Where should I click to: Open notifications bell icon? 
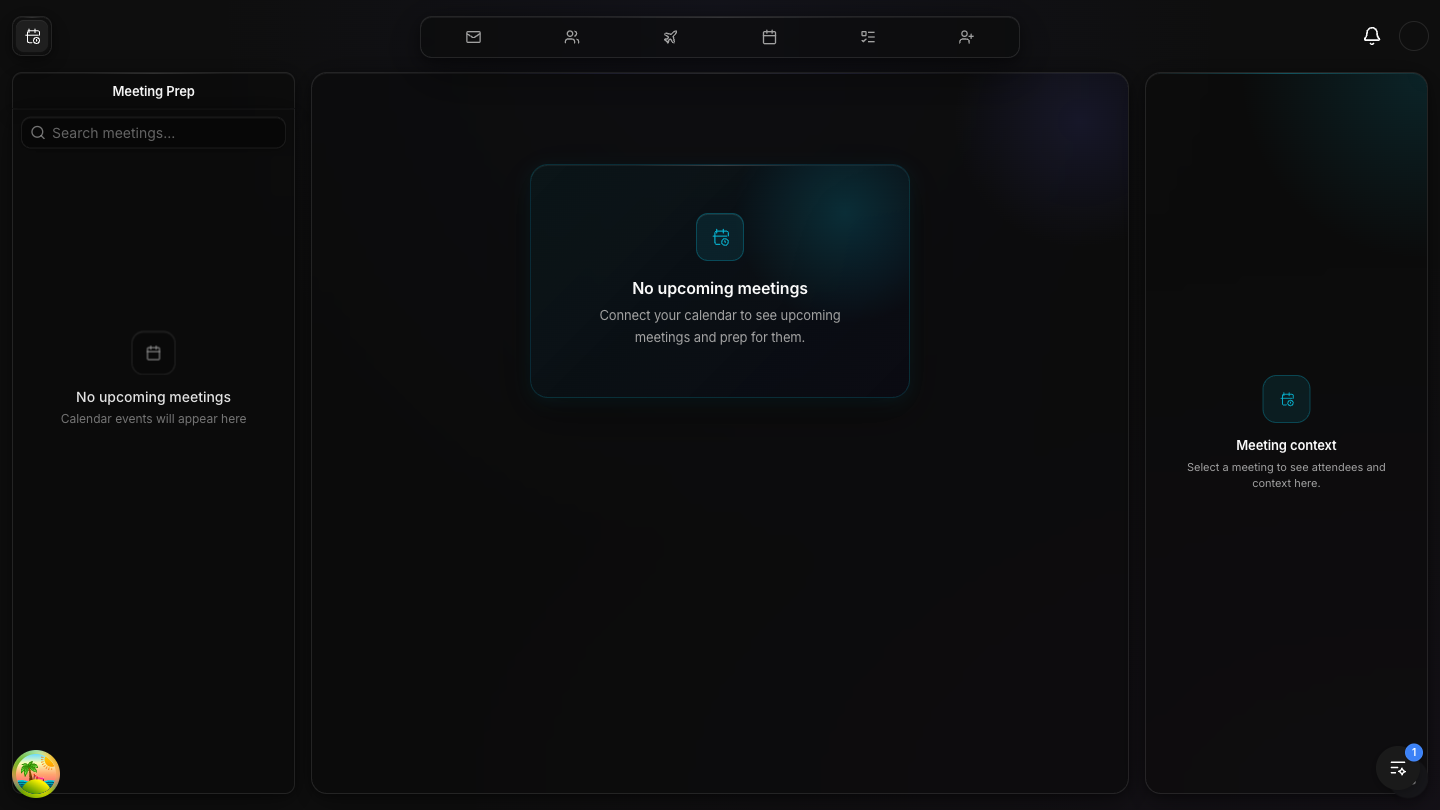coord(1372,36)
